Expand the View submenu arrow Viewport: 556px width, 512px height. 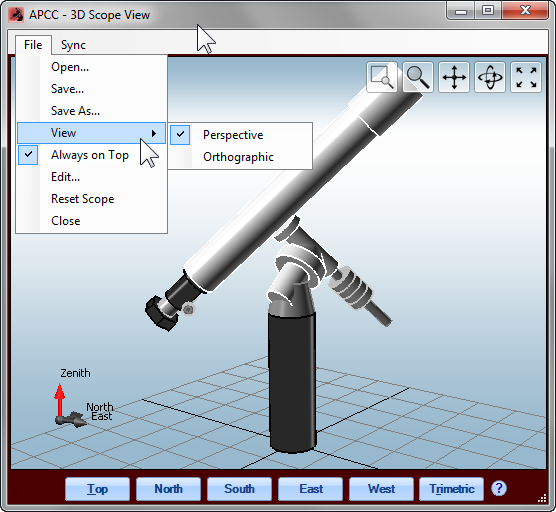point(154,133)
